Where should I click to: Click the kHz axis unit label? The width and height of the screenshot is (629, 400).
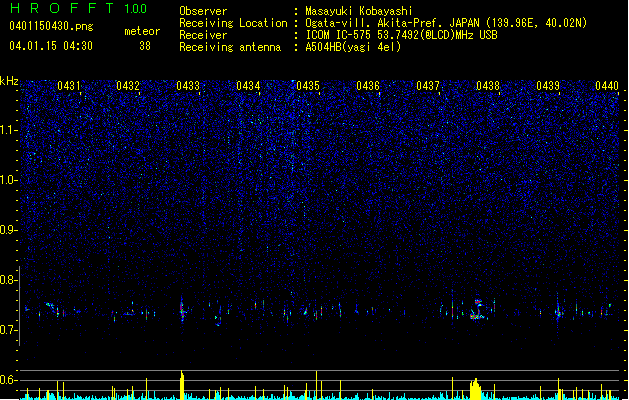point(9,81)
